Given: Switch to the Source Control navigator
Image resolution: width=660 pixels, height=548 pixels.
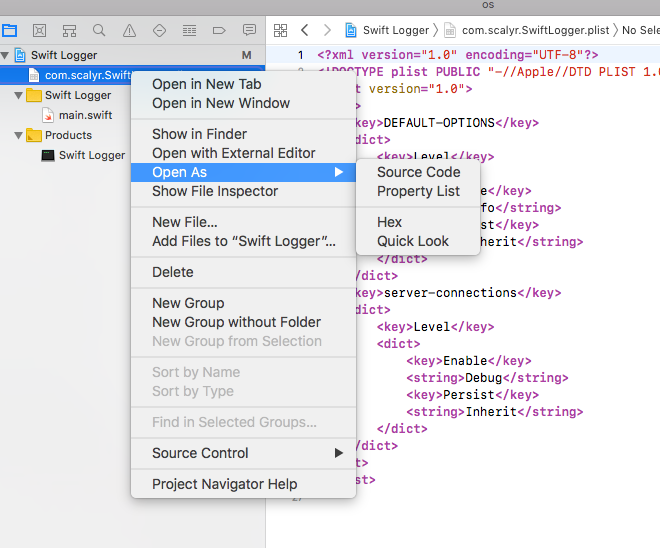Looking at the screenshot, I should (x=40, y=31).
